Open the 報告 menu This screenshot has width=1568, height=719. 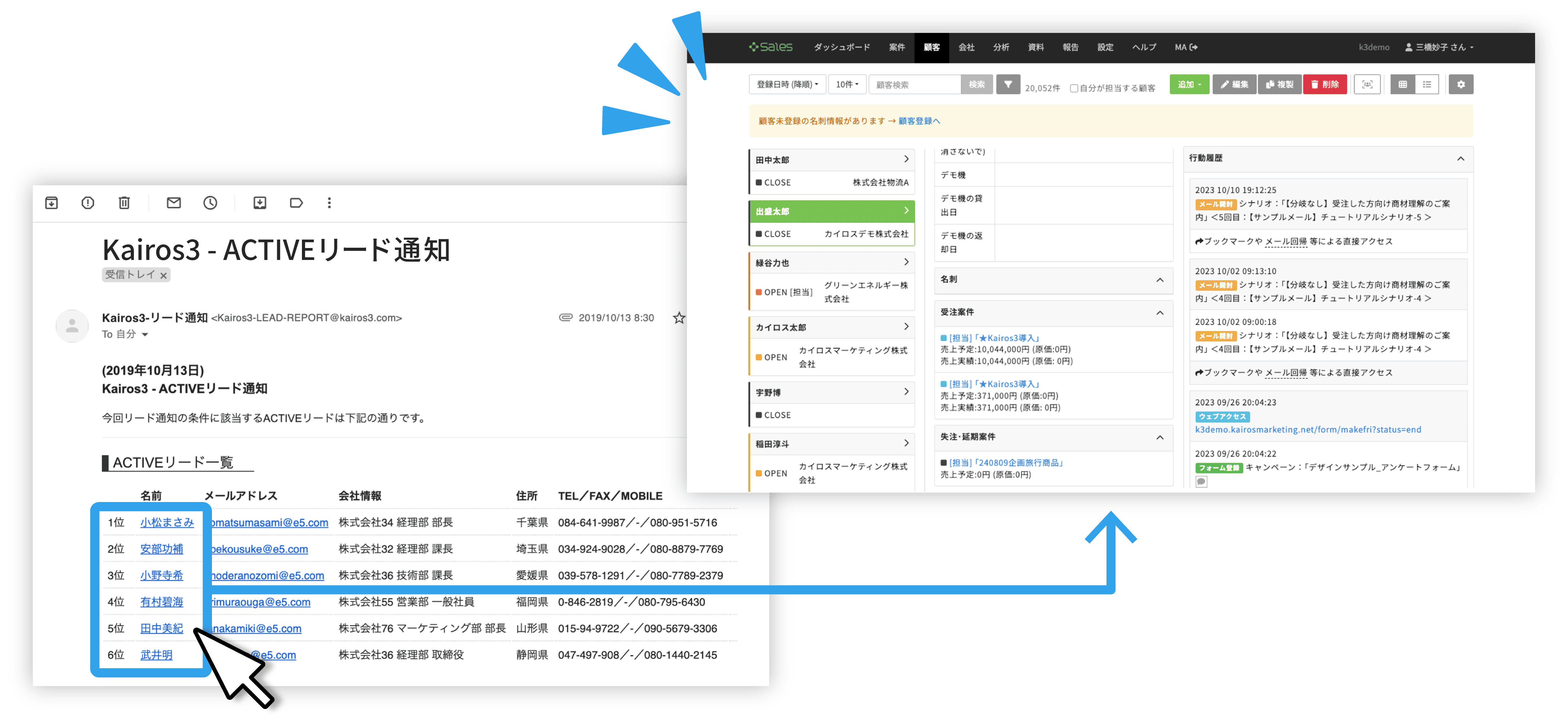point(1070,47)
